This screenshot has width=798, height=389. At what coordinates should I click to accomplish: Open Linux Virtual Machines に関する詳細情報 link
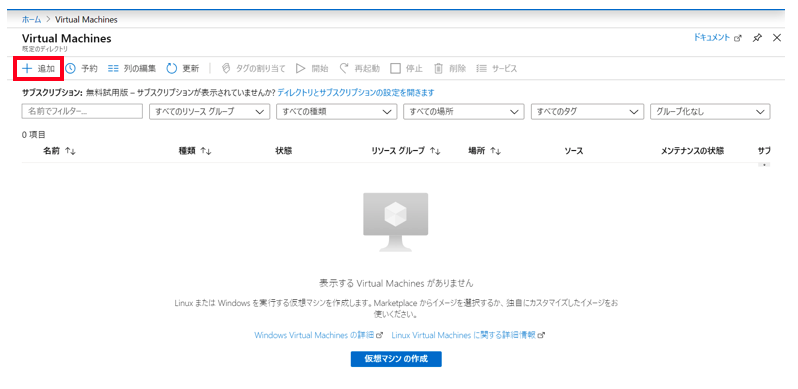click(468, 335)
